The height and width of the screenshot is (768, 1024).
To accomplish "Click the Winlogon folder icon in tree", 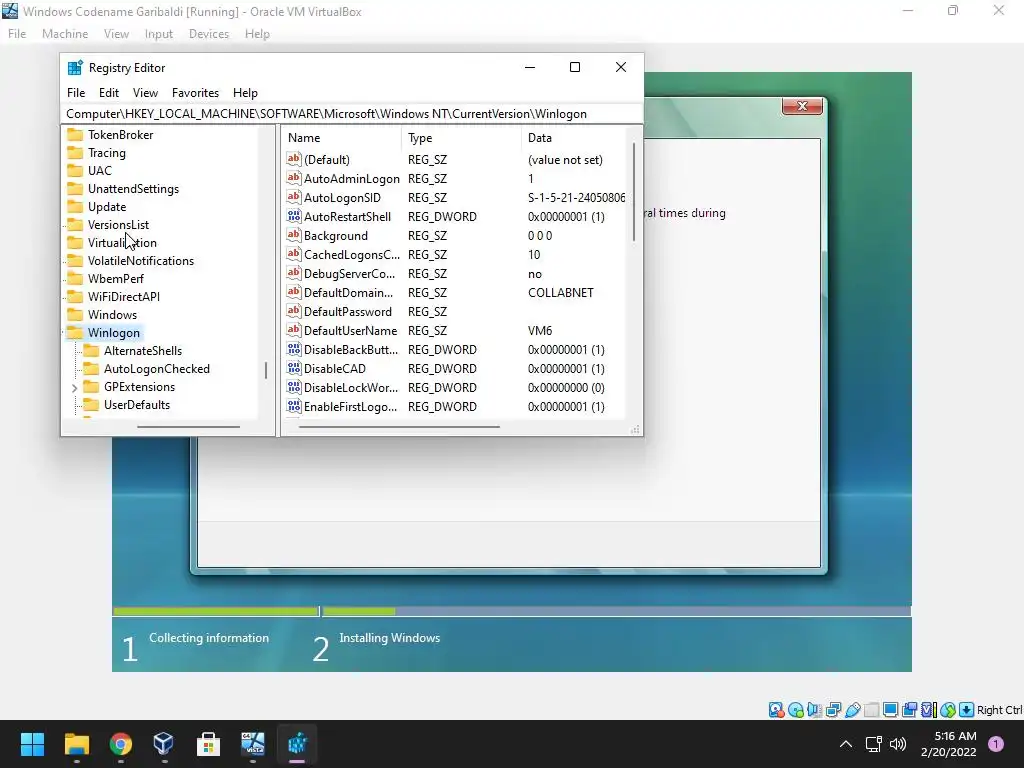I will (x=76, y=332).
